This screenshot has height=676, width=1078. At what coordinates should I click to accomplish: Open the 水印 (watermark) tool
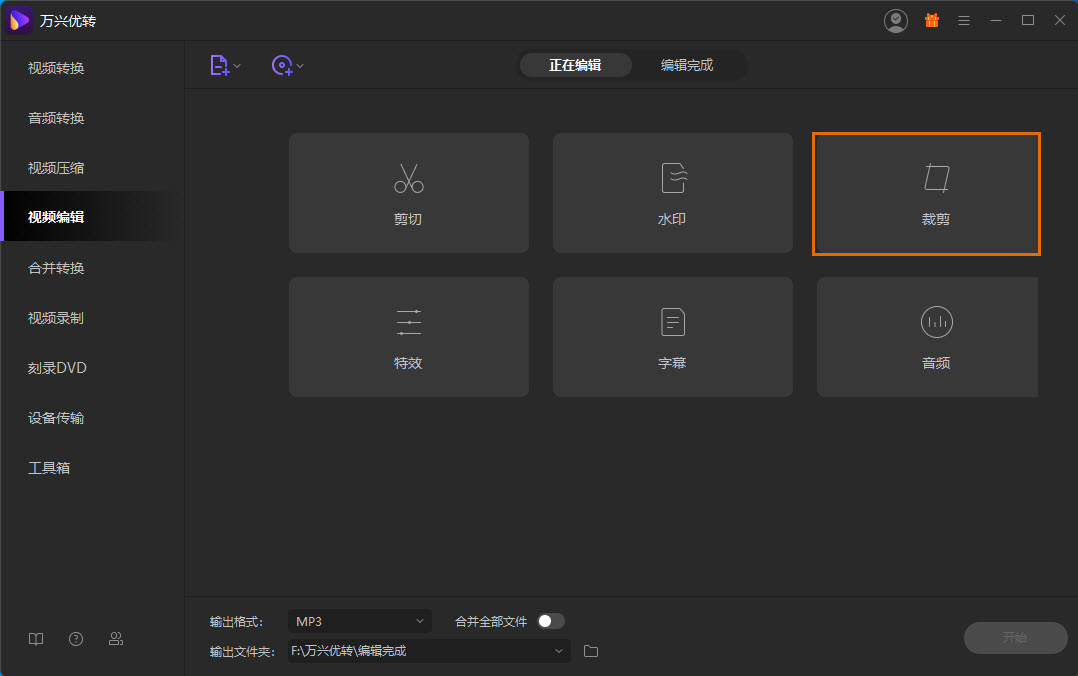pyautogui.click(x=672, y=193)
